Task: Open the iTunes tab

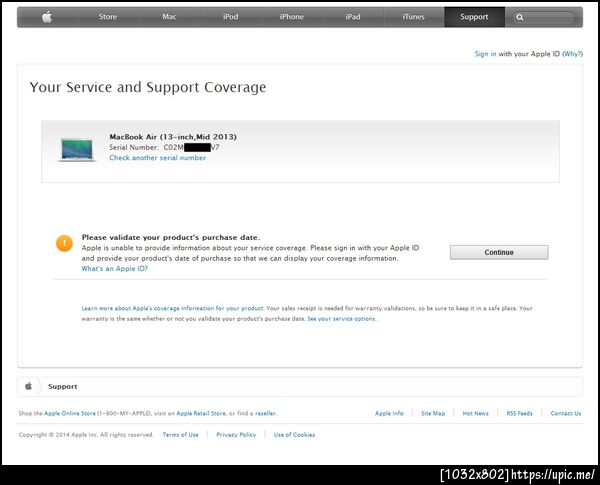Action: [414, 17]
